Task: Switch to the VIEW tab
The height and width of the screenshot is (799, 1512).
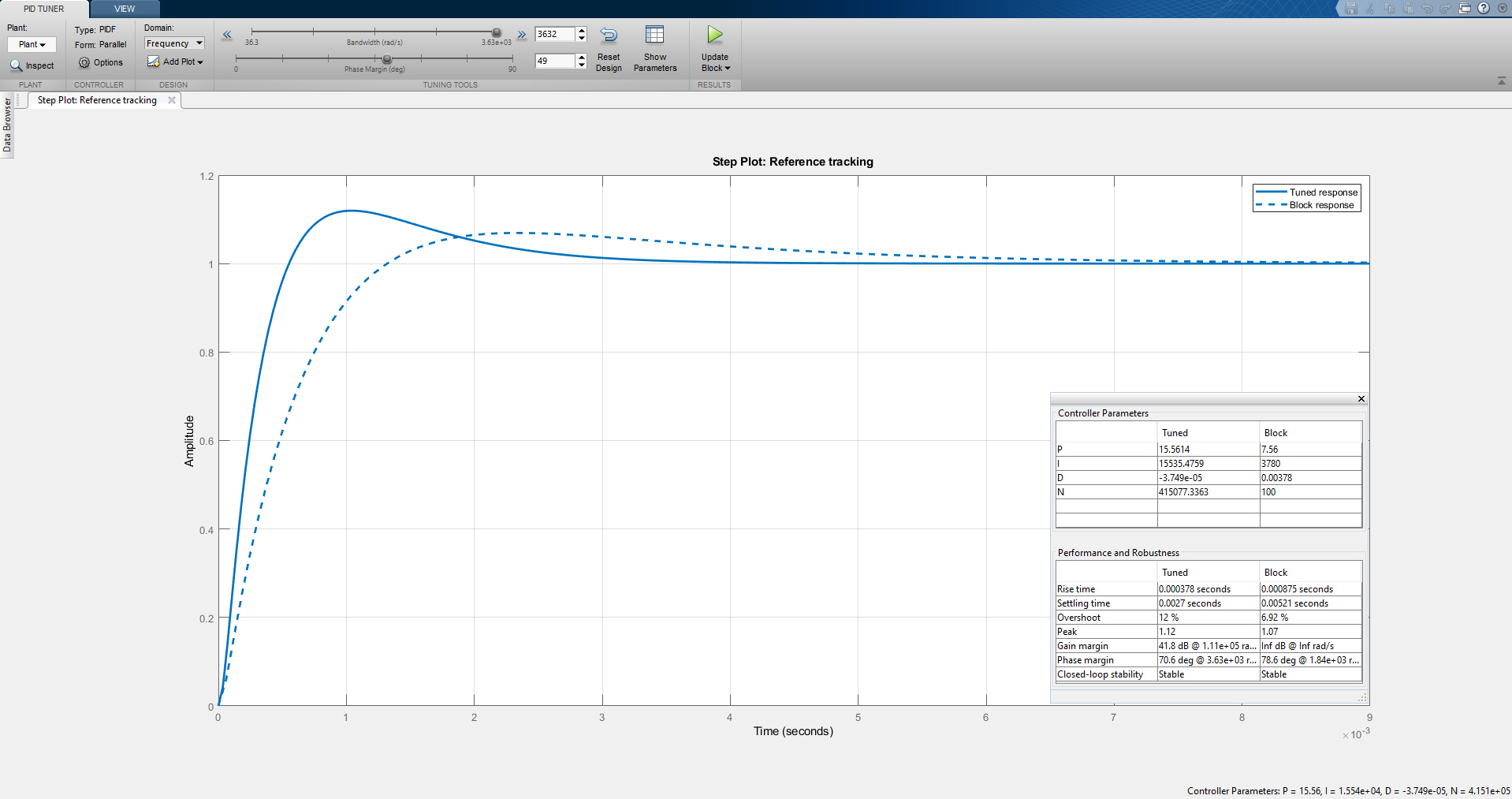Action: pos(125,9)
